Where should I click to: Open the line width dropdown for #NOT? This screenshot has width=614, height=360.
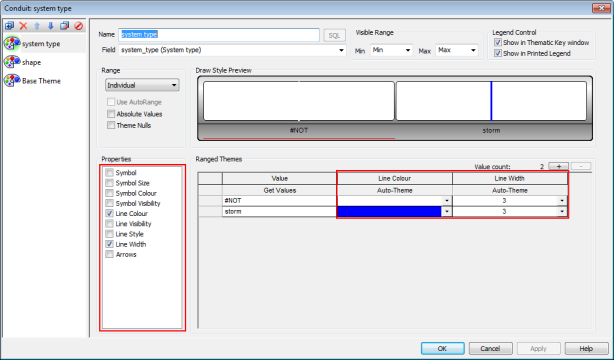click(x=562, y=201)
